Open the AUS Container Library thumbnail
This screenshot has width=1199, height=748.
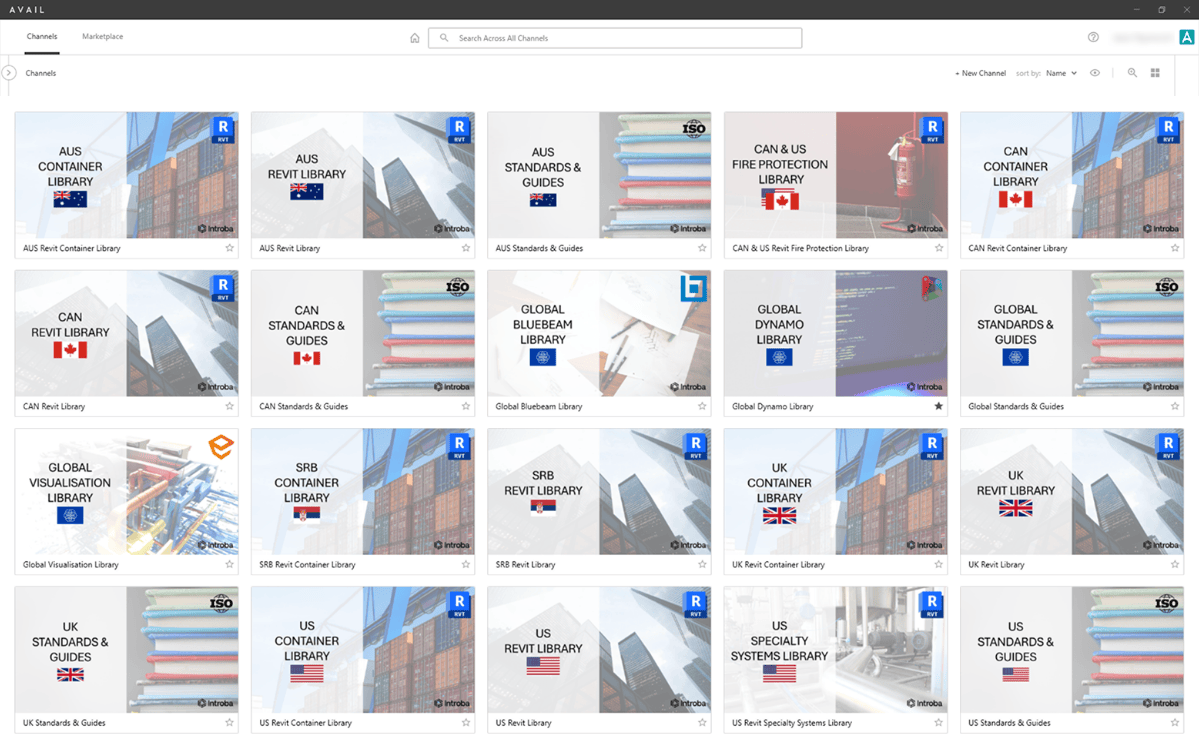pyautogui.click(x=127, y=175)
